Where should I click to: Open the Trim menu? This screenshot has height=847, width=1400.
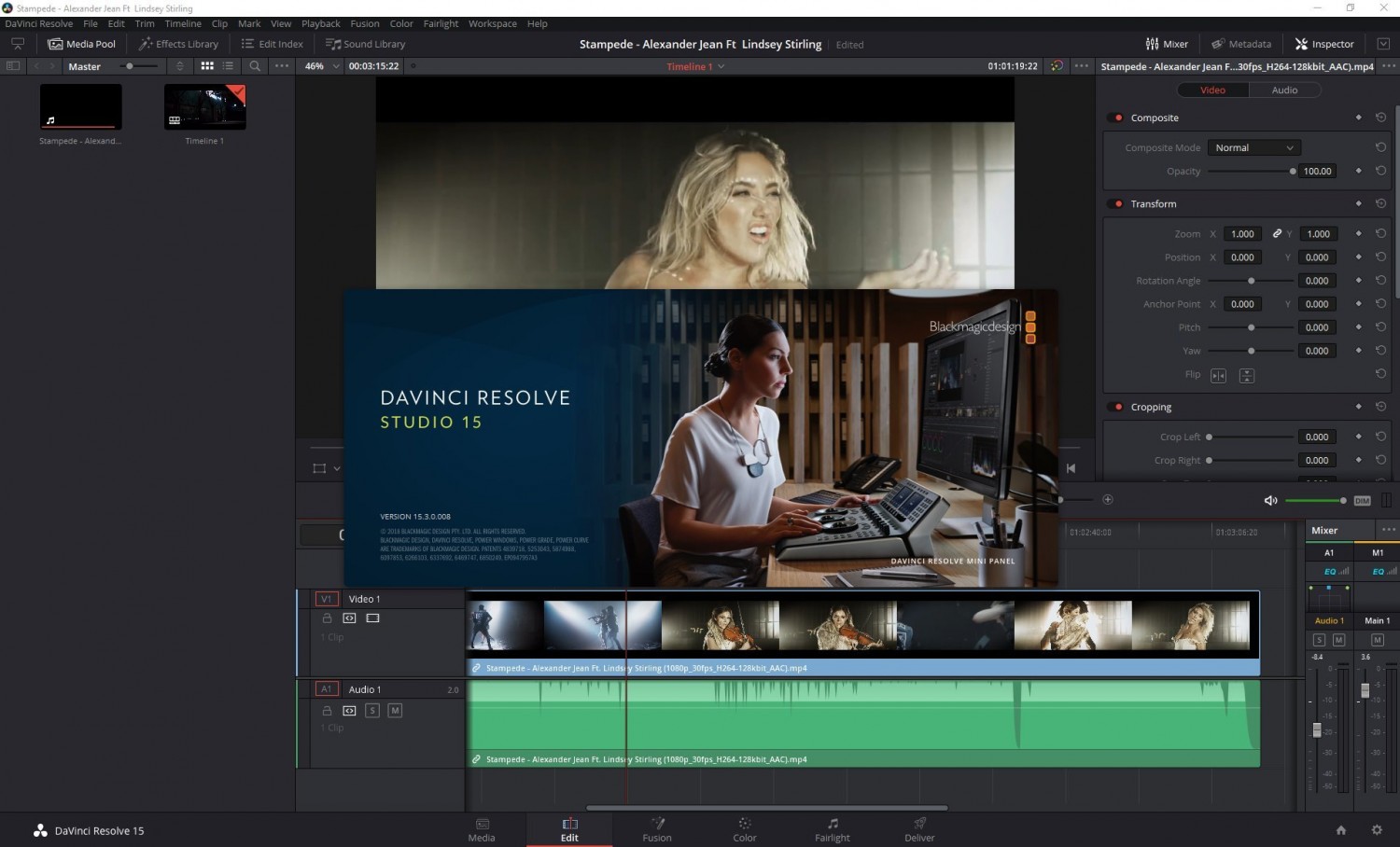pos(145,23)
